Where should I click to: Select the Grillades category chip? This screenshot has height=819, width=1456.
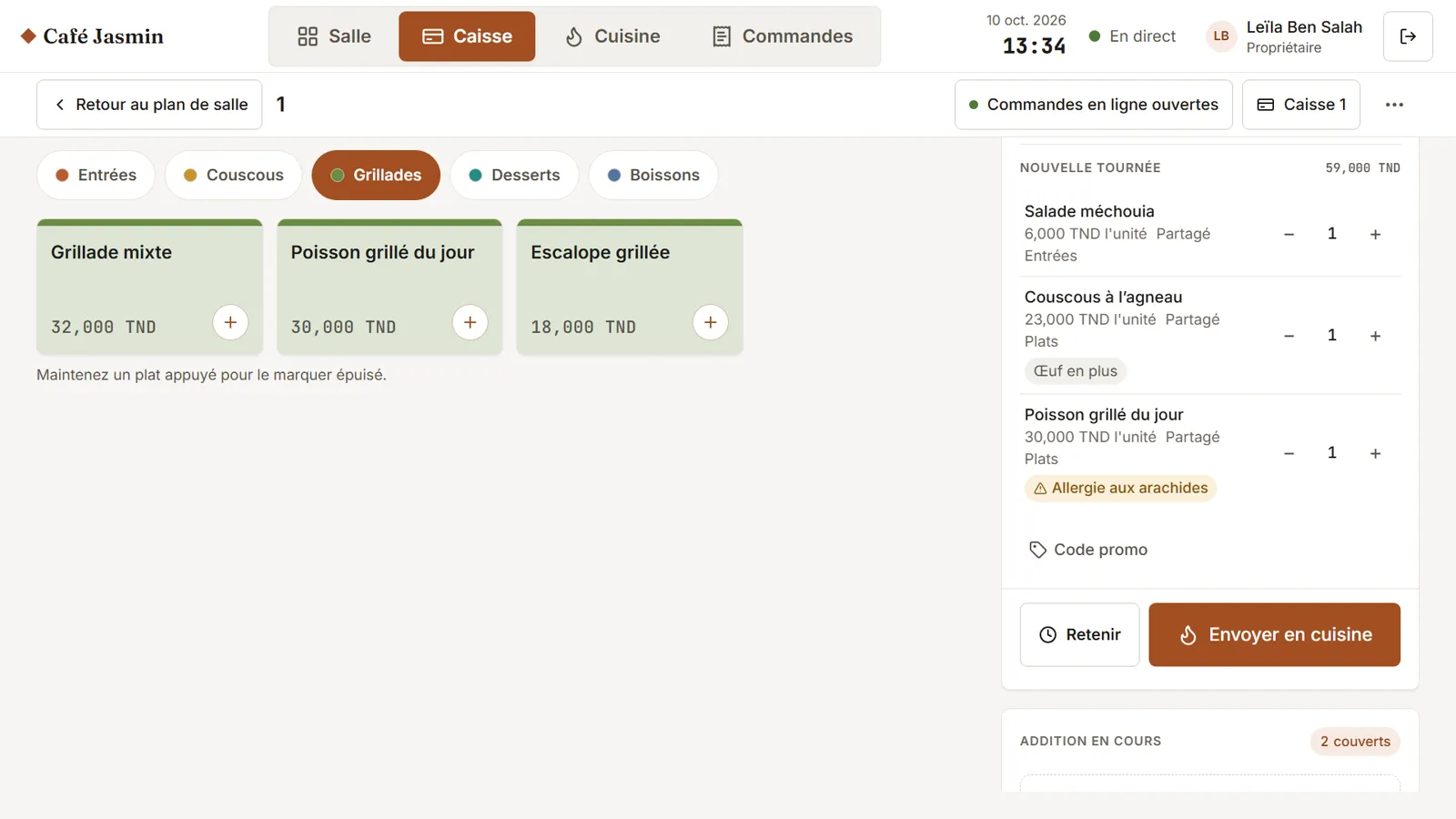[x=376, y=175]
